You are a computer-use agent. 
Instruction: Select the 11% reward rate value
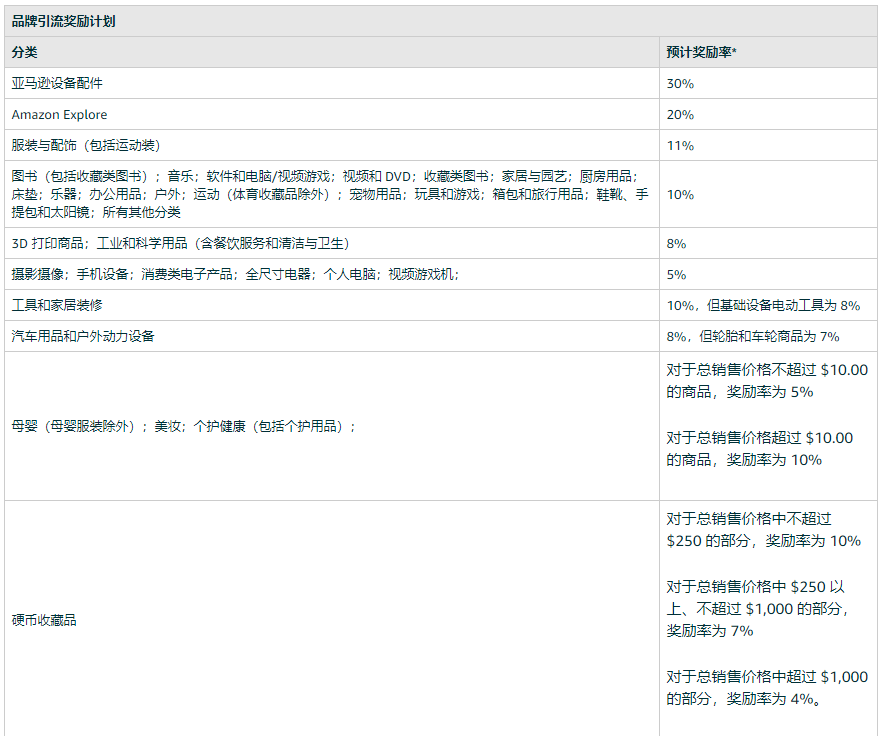(680, 146)
